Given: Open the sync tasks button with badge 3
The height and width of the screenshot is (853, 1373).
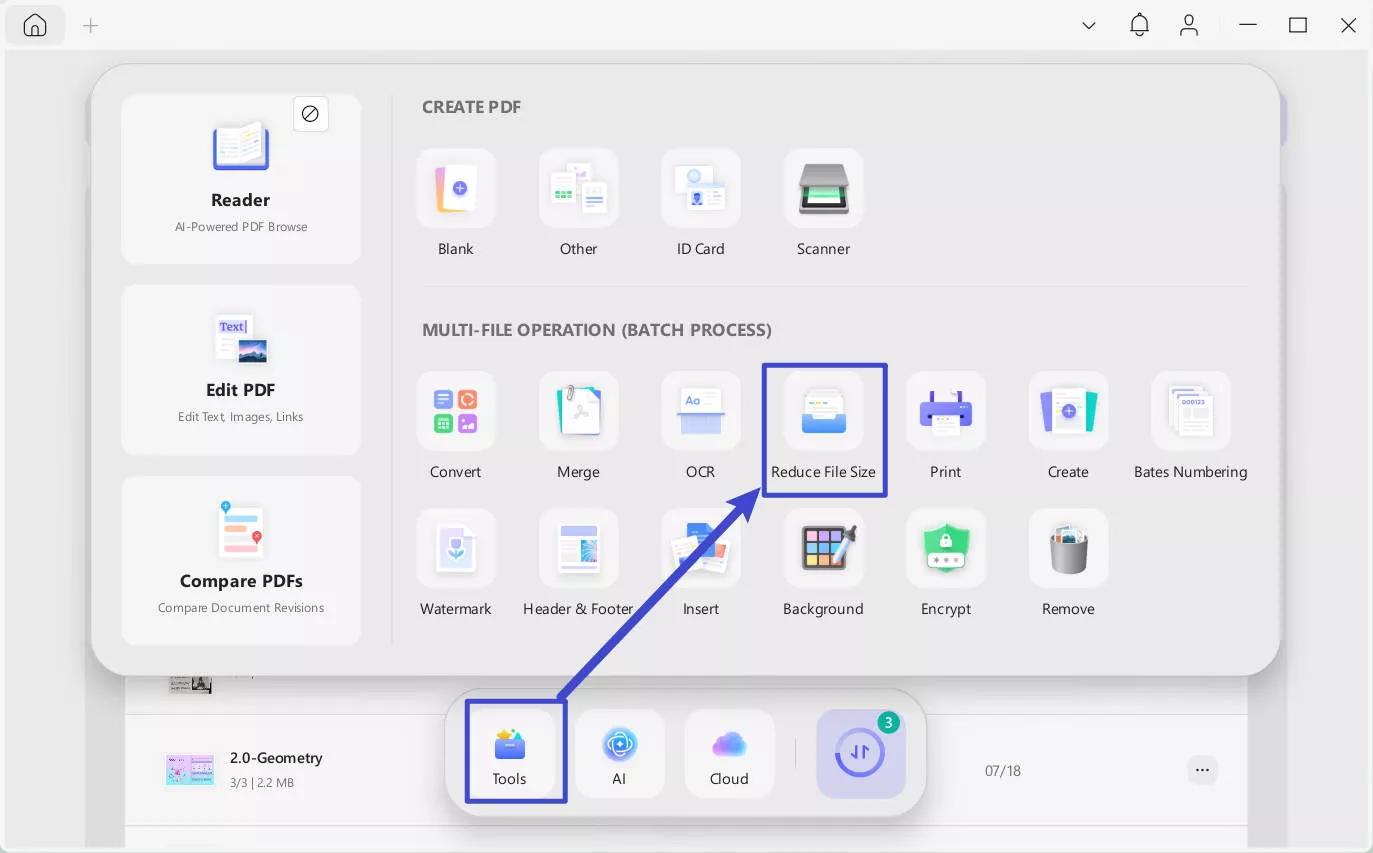Looking at the screenshot, I should pyautogui.click(x=861, y=754).
